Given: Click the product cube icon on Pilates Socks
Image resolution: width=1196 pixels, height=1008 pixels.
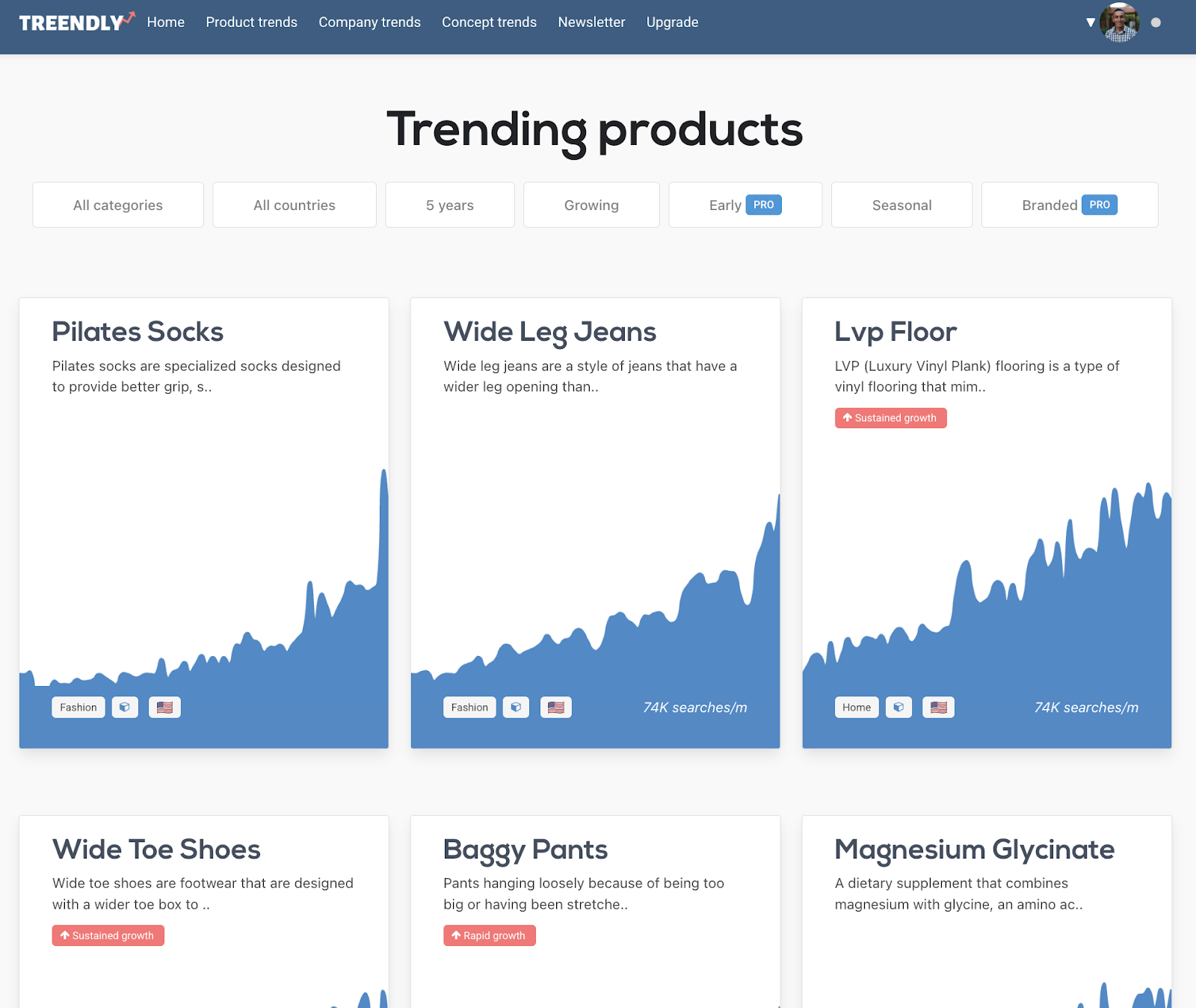Looking at the screenshot, I should tap(125, 707).
